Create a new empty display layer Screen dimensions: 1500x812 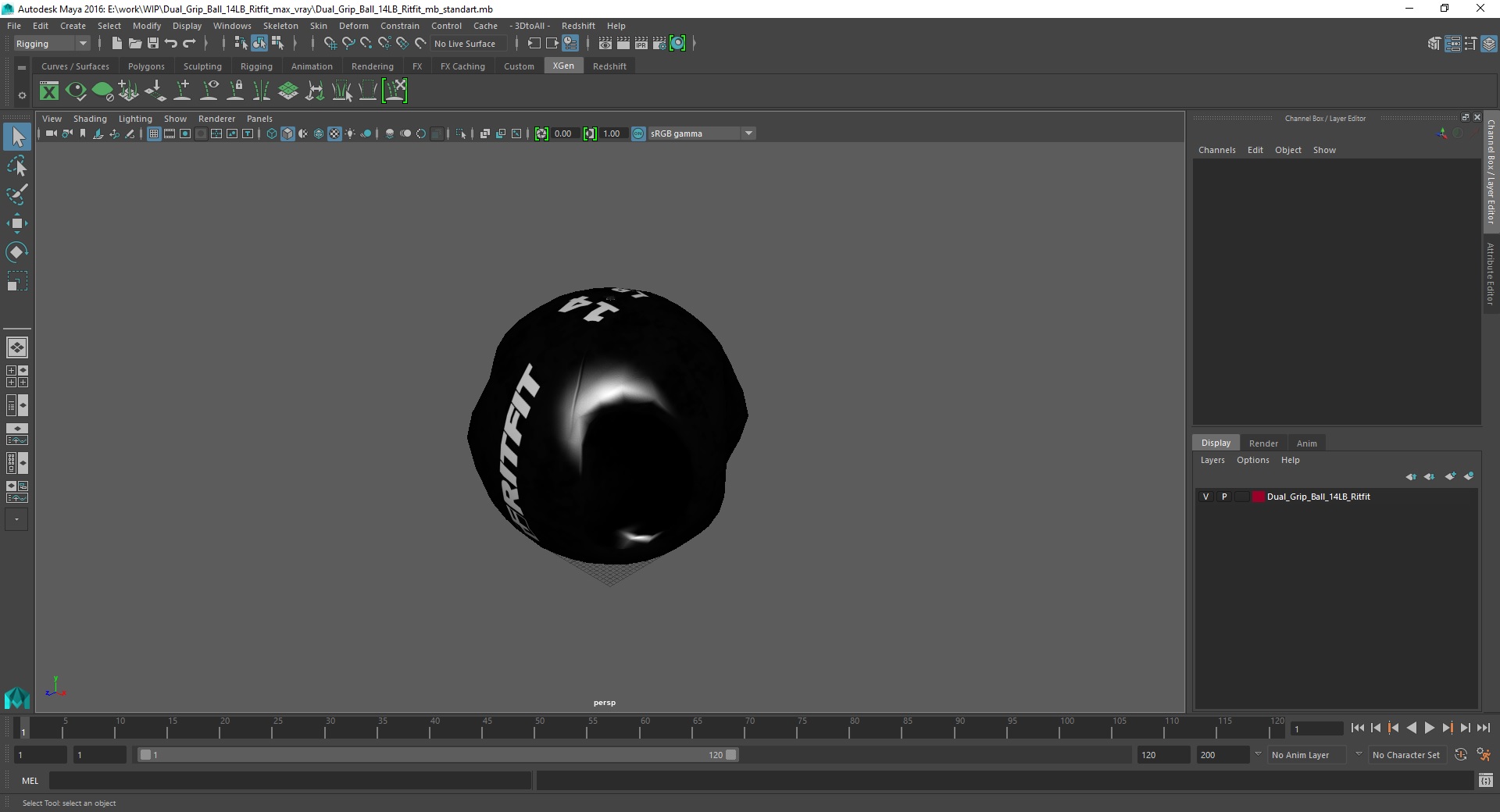point(1450,476)
